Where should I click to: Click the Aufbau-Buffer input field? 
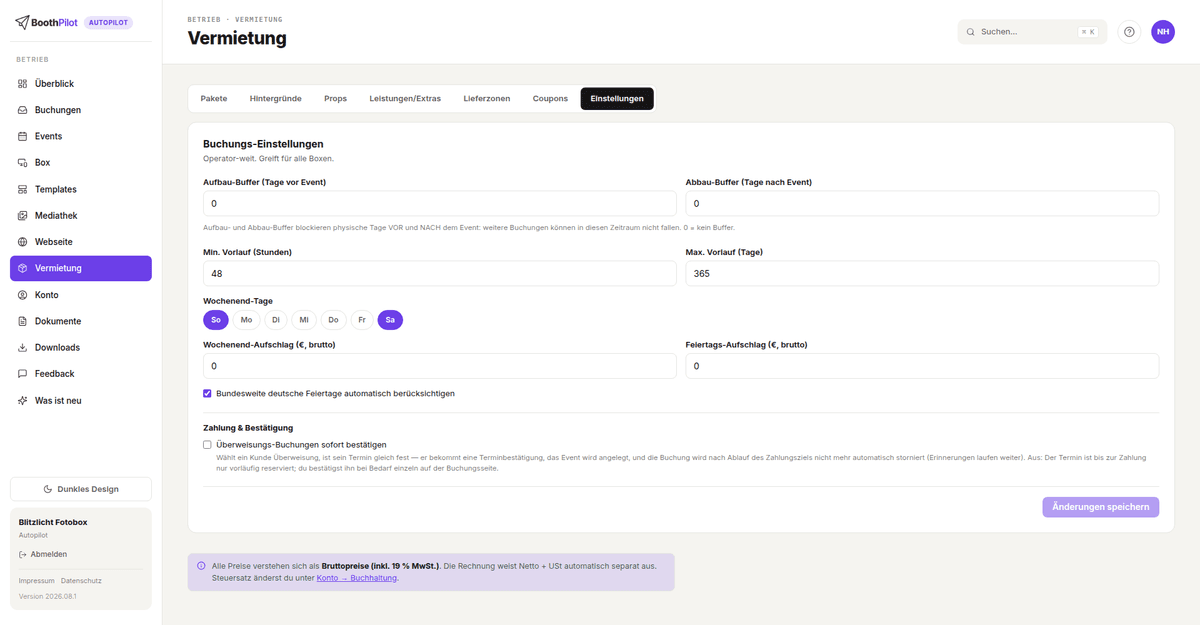[x=439, y=203]
